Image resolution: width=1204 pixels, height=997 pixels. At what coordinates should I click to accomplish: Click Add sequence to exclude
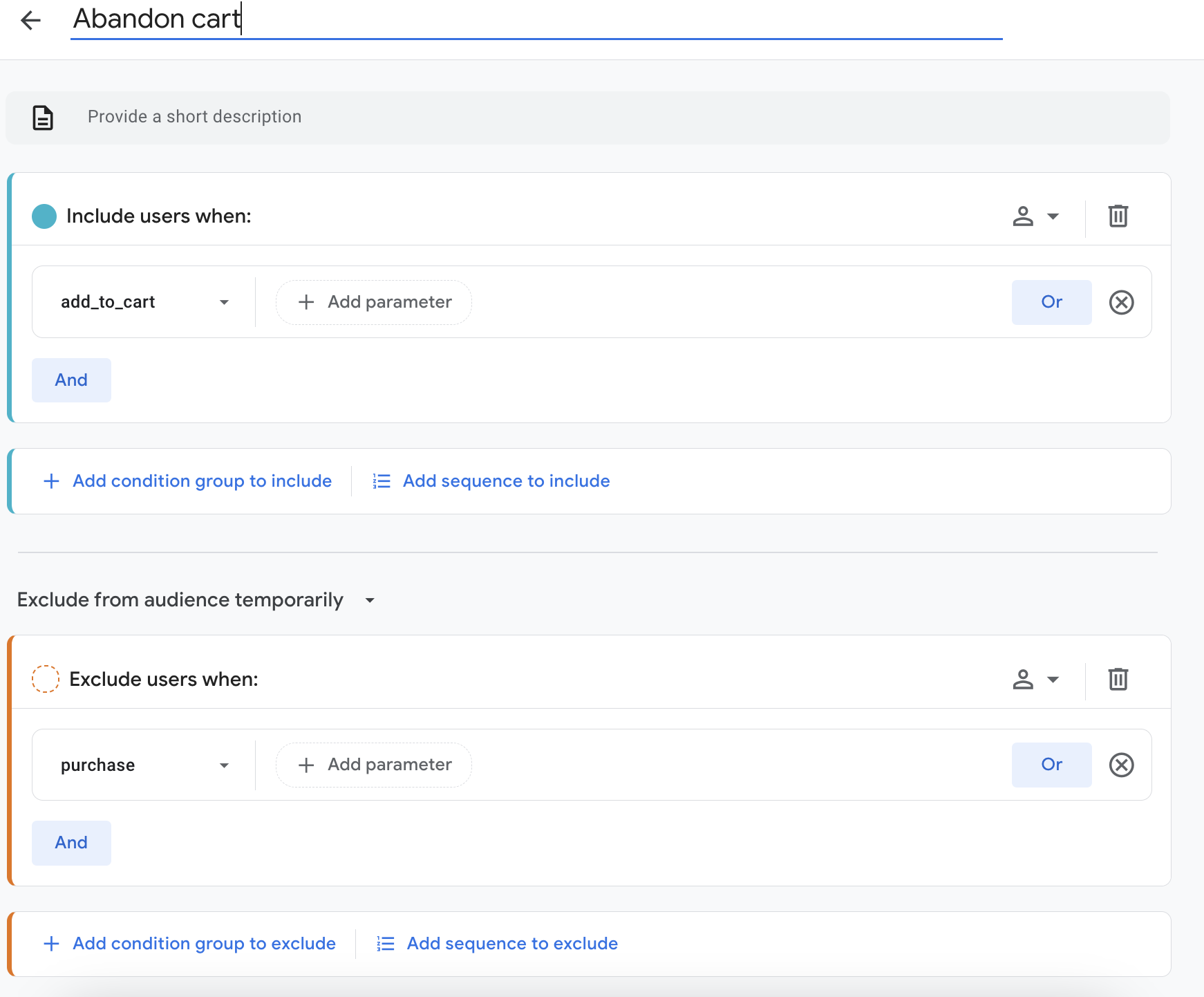coord(511,944)
